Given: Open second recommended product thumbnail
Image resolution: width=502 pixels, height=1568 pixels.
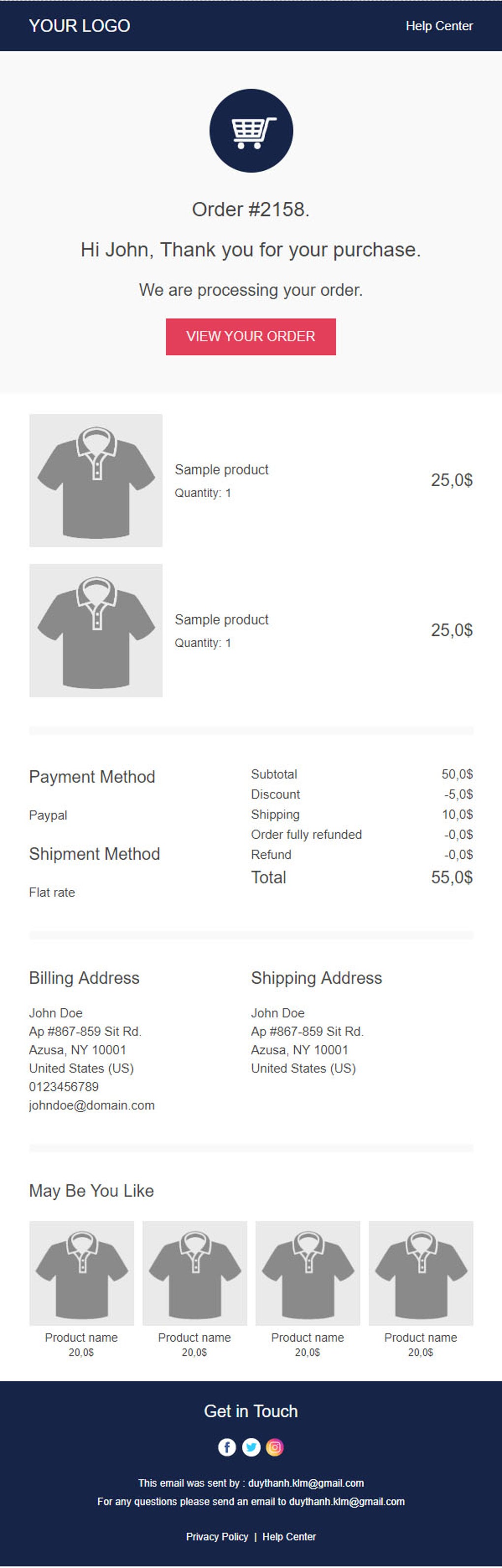Looking at the screenshot, I should pos(195,1273).
